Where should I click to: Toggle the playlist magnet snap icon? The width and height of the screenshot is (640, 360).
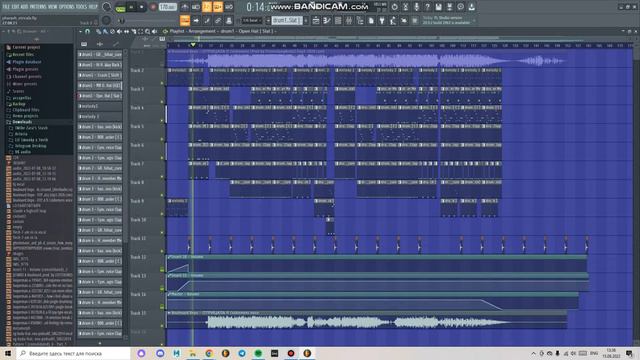pyautogui.click(x=87, y=31)
